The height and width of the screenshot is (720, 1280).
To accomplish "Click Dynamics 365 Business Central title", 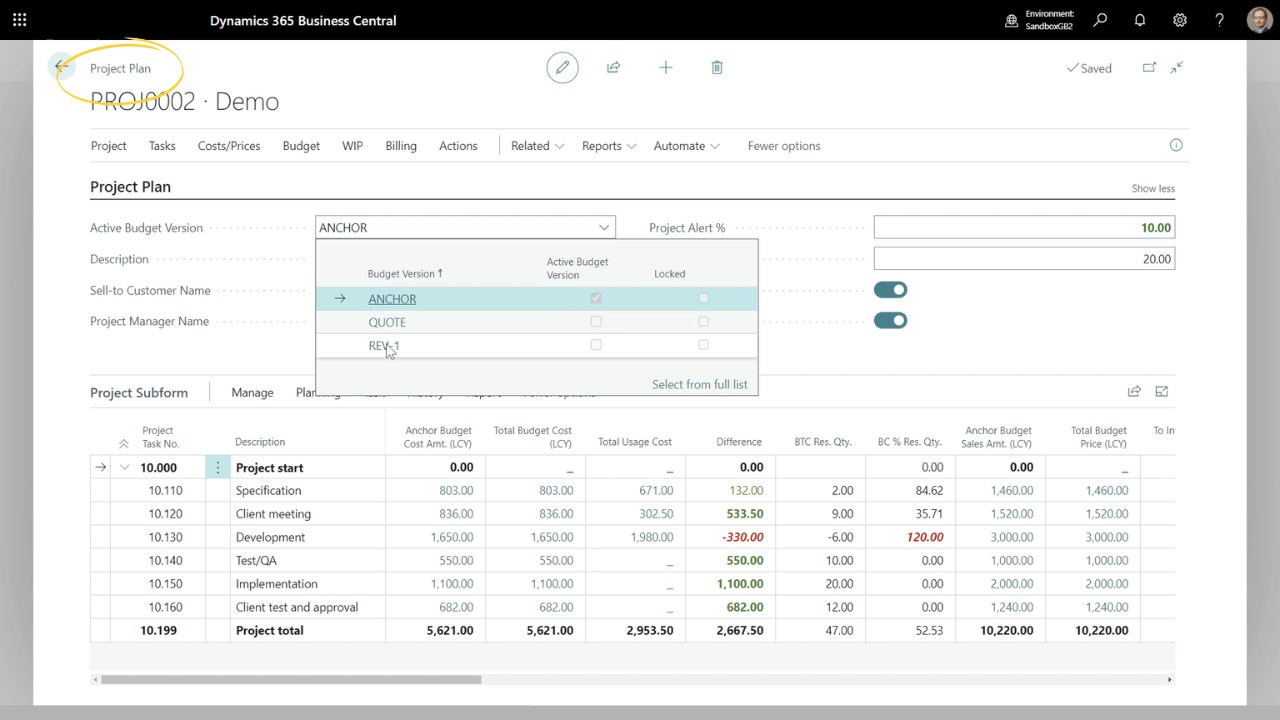I will 303,20.
